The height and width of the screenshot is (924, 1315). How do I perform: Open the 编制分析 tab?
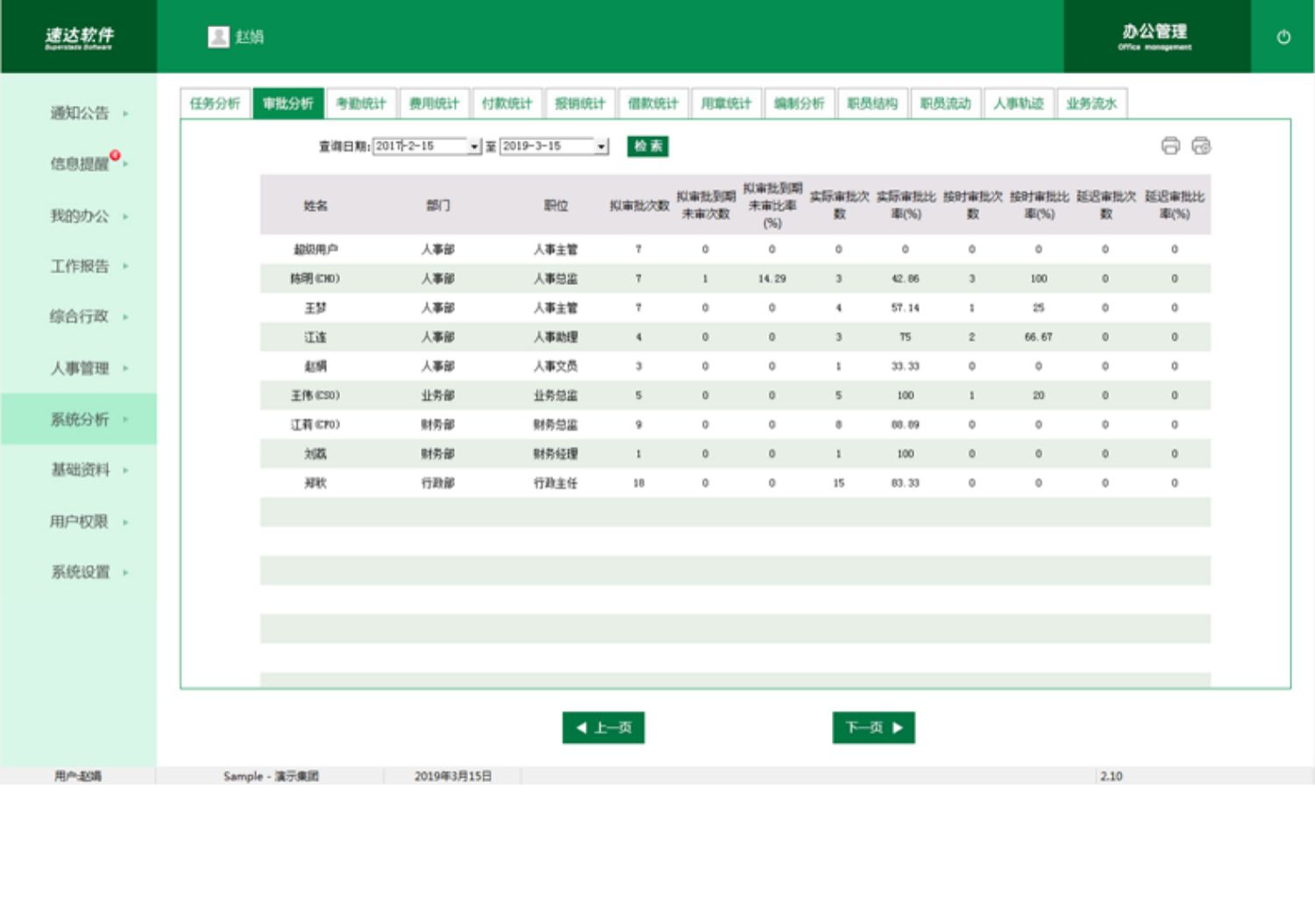coord(800,103)
